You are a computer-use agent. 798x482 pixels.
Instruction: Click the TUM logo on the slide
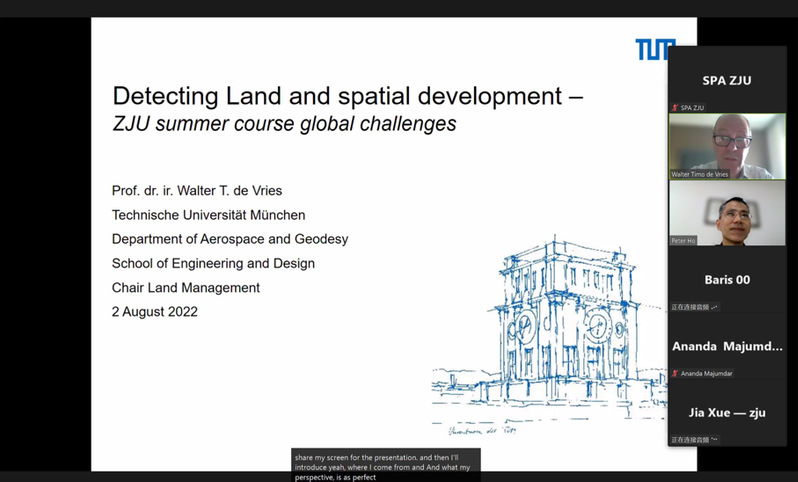655,49
